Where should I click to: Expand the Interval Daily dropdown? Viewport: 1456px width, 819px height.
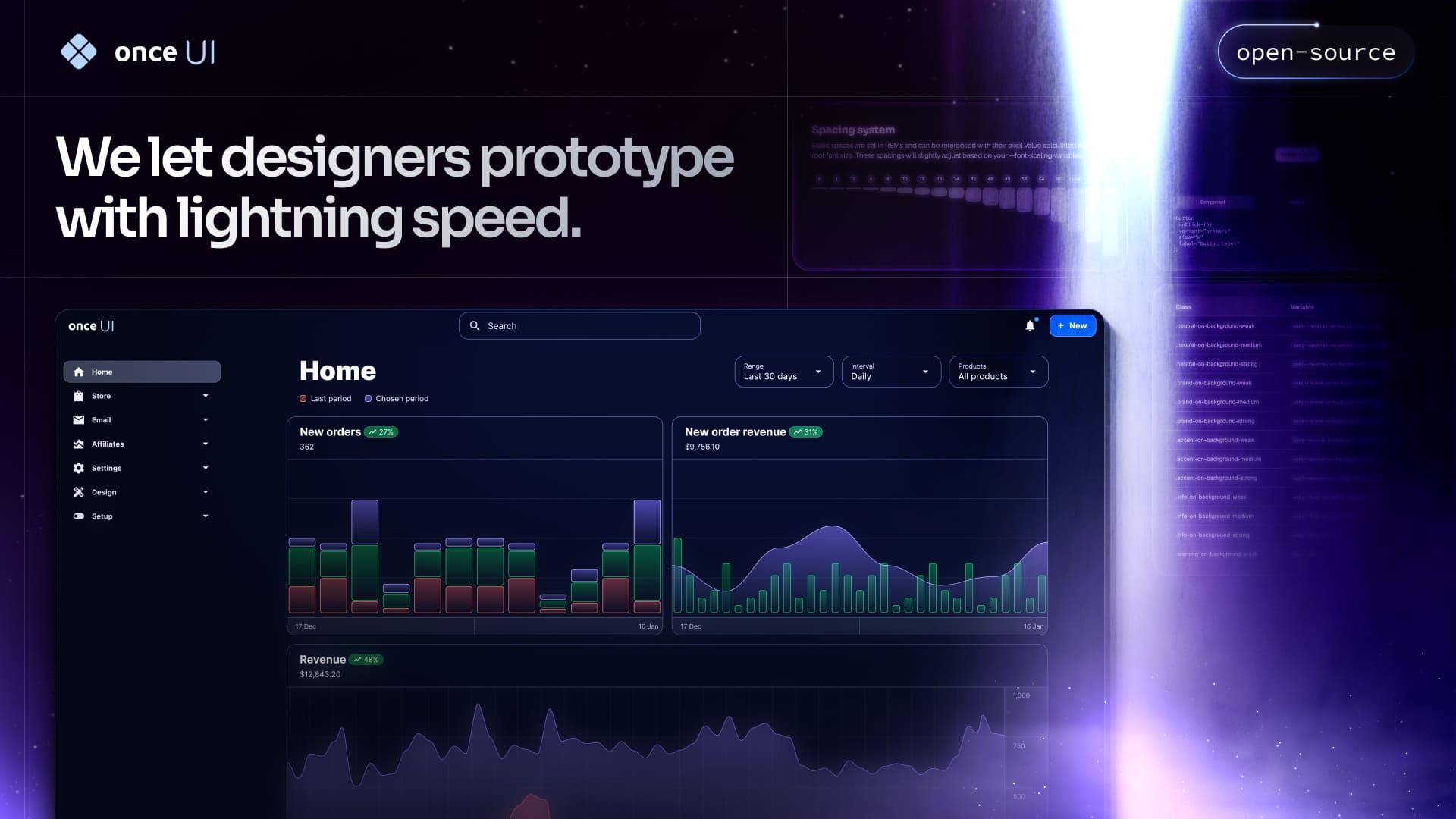(890, 371)
